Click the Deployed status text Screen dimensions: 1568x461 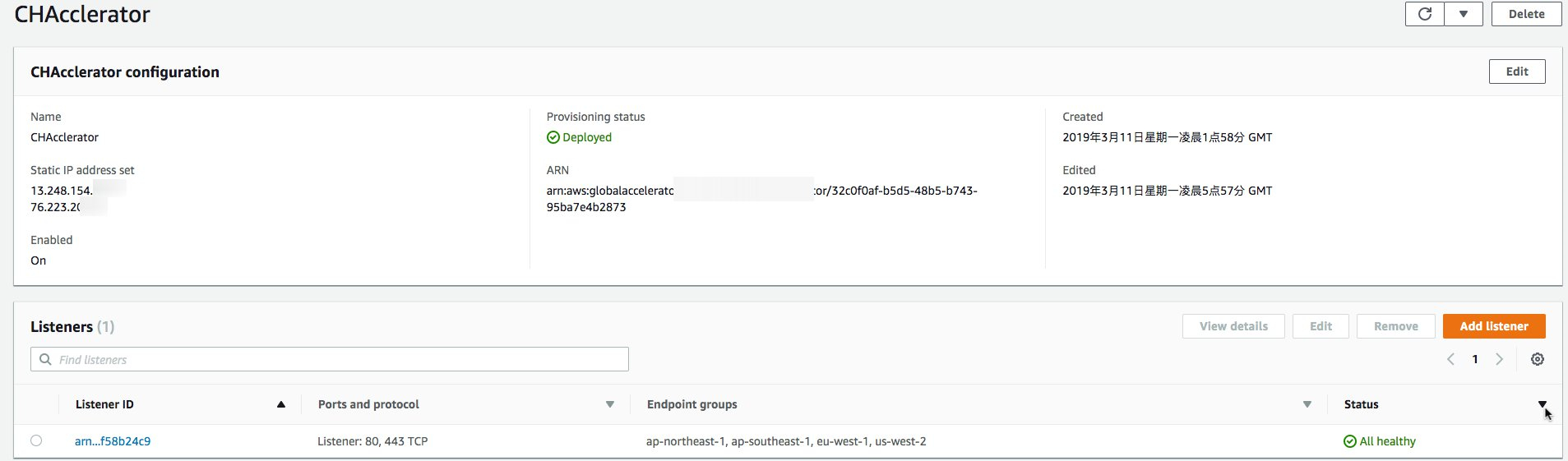coord(587,137)
